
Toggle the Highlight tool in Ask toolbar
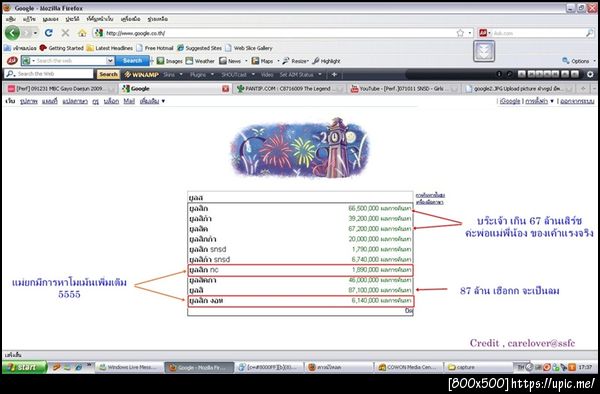point(326,61)
